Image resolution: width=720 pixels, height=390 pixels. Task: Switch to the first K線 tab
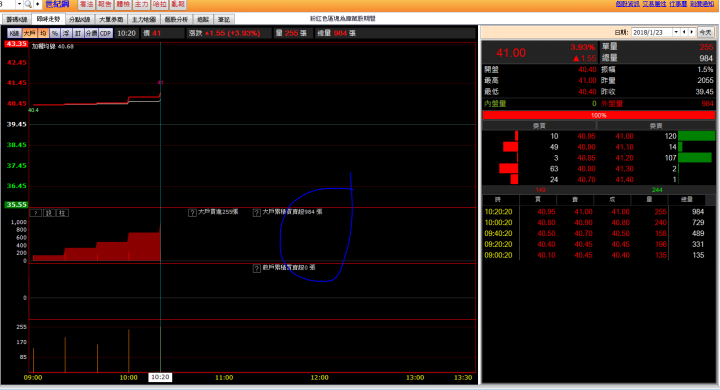(17, 19)
